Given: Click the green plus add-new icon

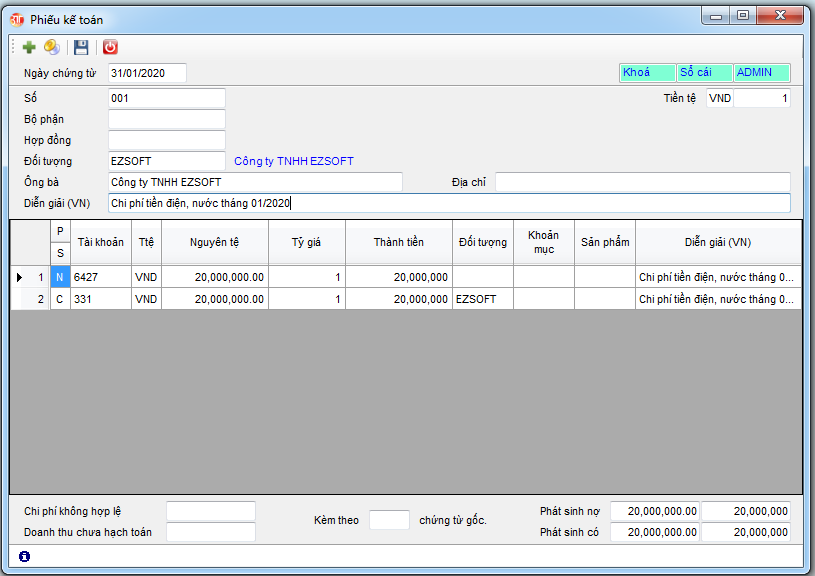Looking at the screenshot, I should click(x=29, y=47).
